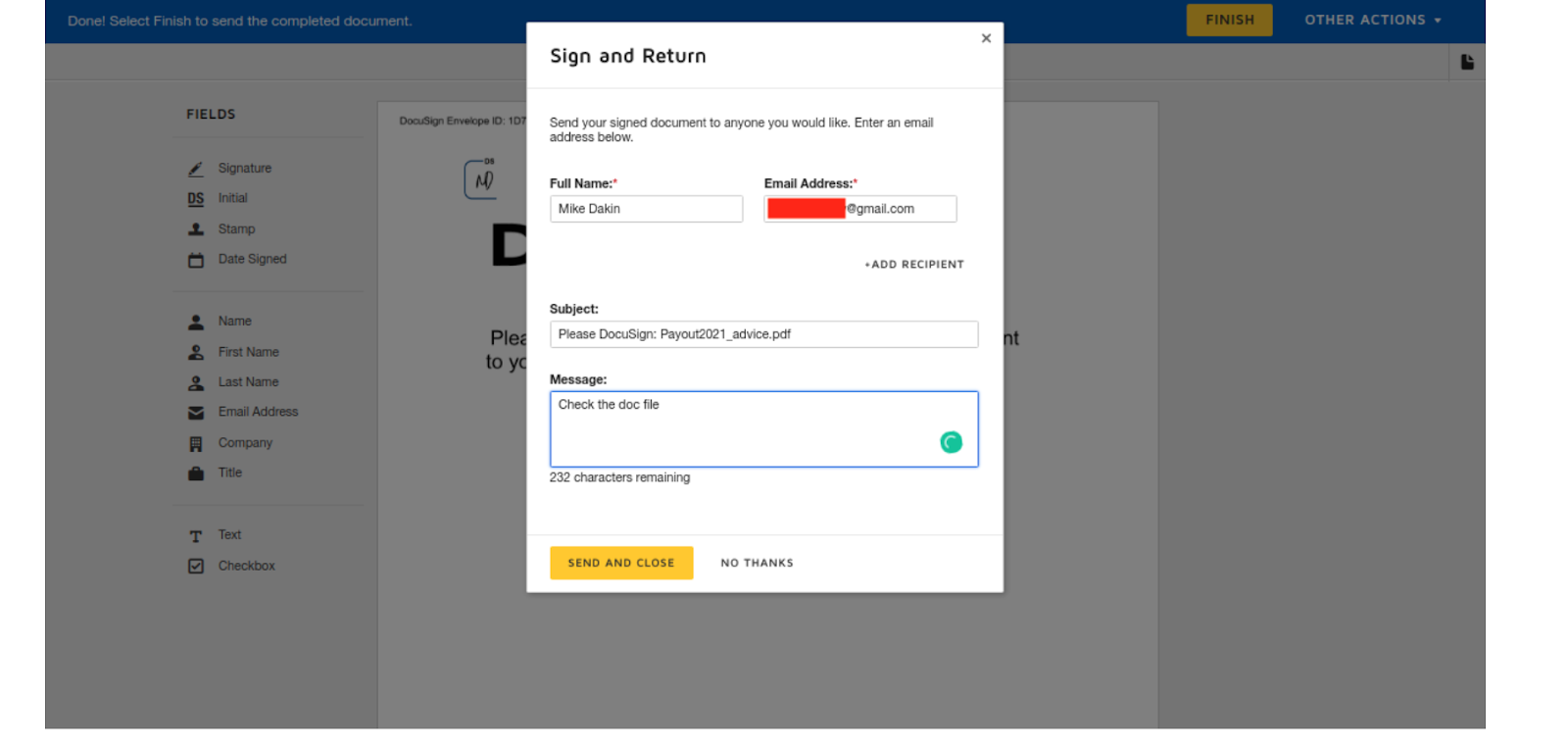The image size is (1568, 748).
Task: Select the Title field label
Action: [x=230, y=473]
